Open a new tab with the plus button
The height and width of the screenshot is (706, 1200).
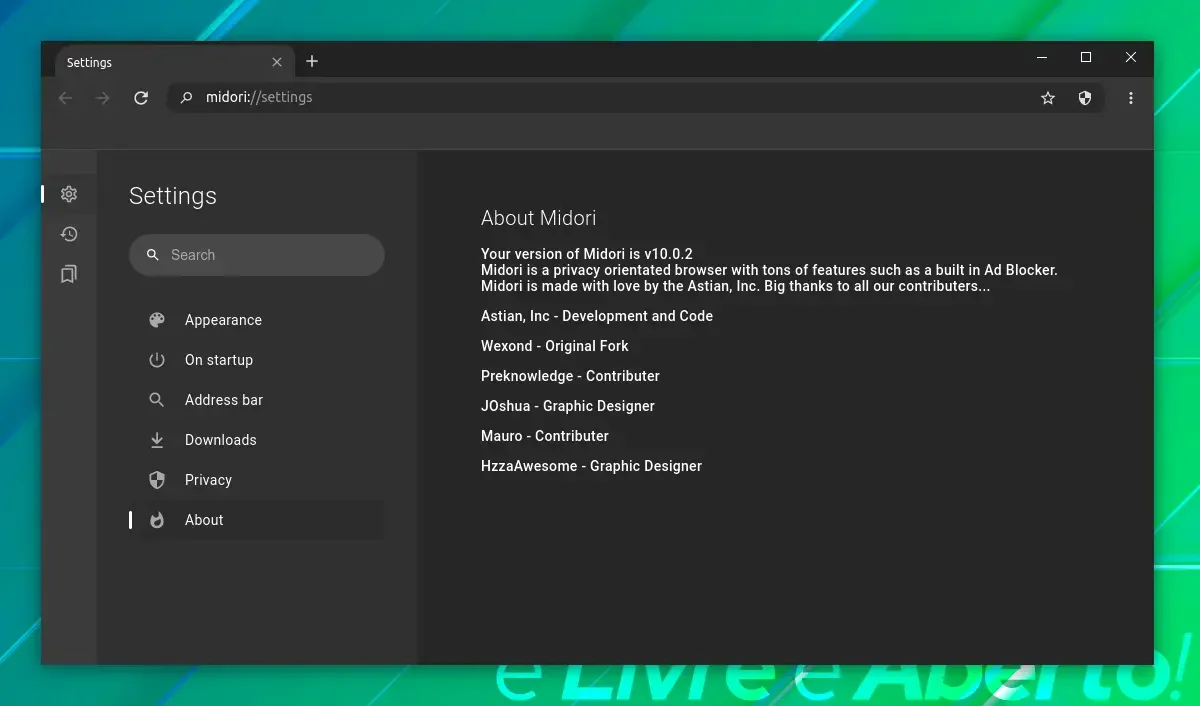point(312,62)
